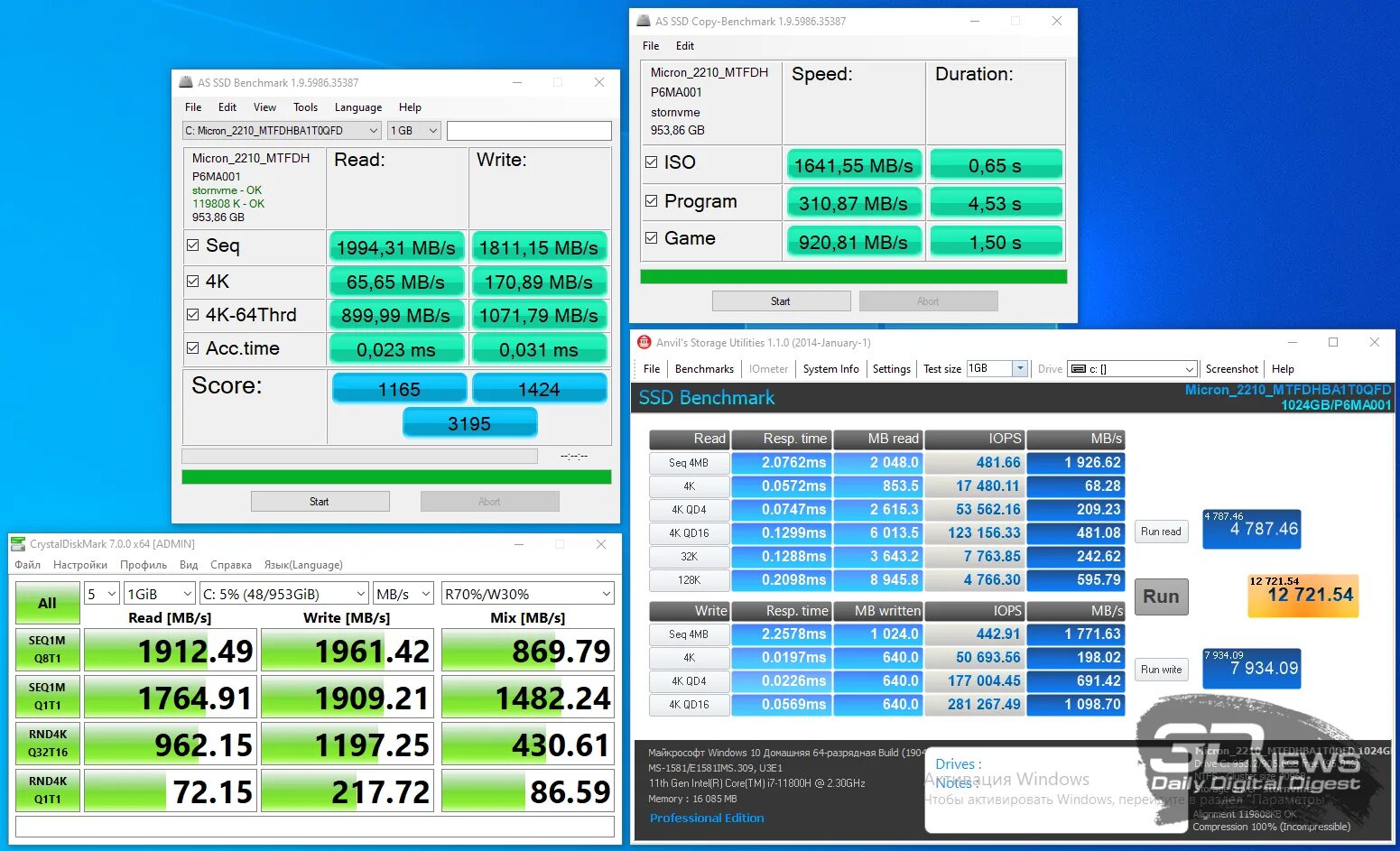Toggle the Program checkbox in Copy-Benchmark
Screen dimensions: 1400x851
[x=652, y=200]
